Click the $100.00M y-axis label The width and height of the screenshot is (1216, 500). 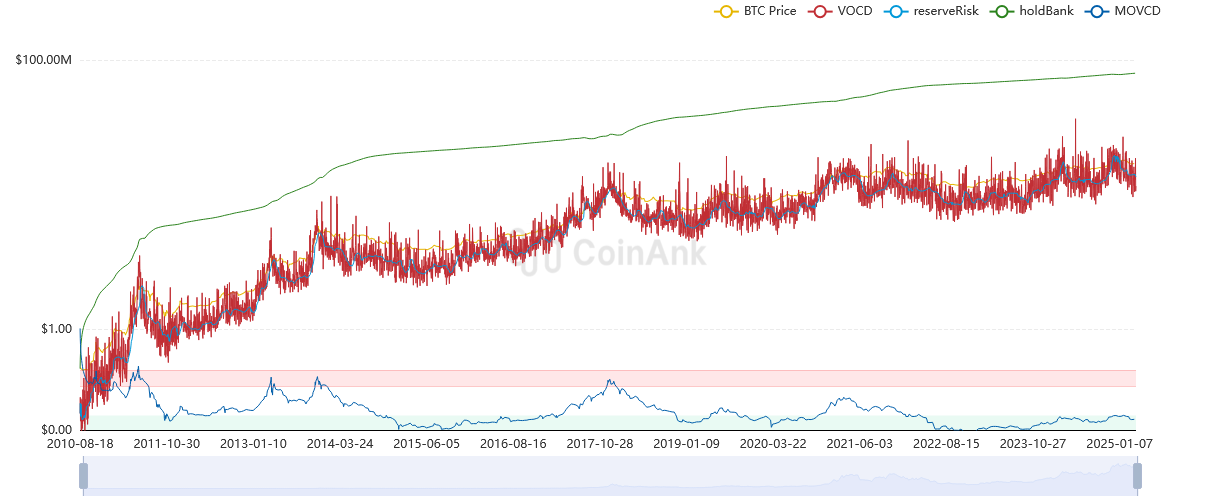(44, 60)
